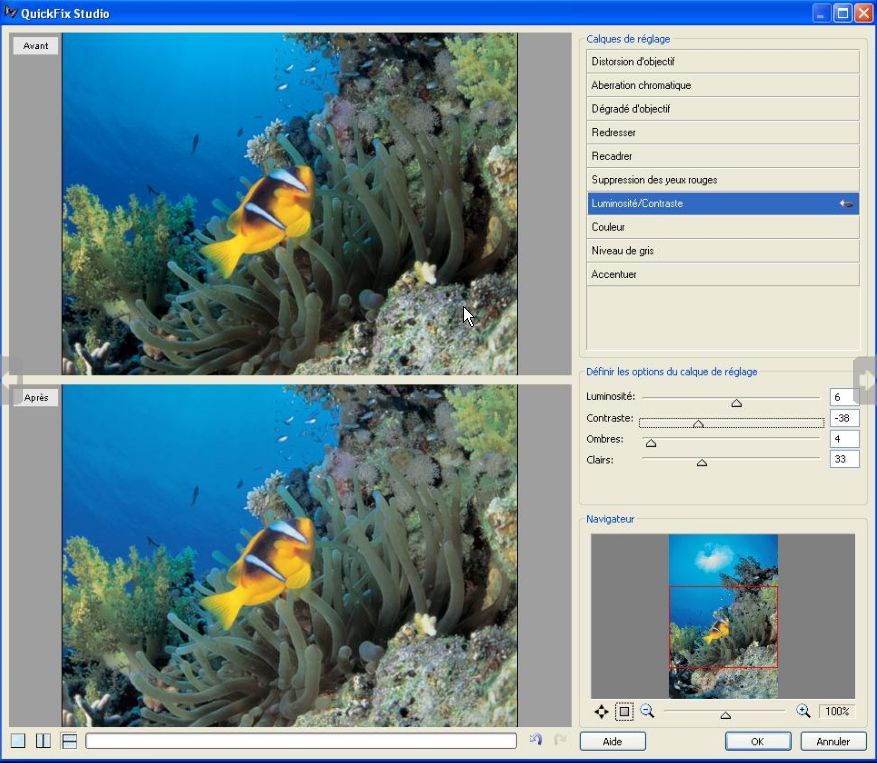Click the undo arrow icon

[536, 740]
